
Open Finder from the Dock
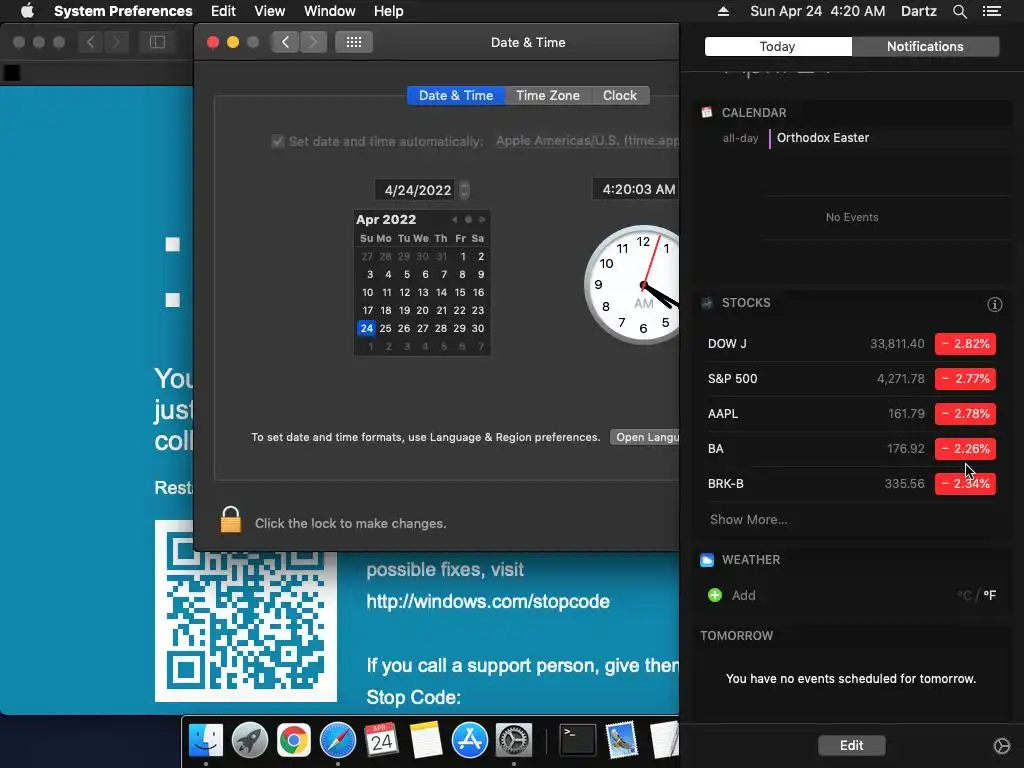click(x=206, y=741)
